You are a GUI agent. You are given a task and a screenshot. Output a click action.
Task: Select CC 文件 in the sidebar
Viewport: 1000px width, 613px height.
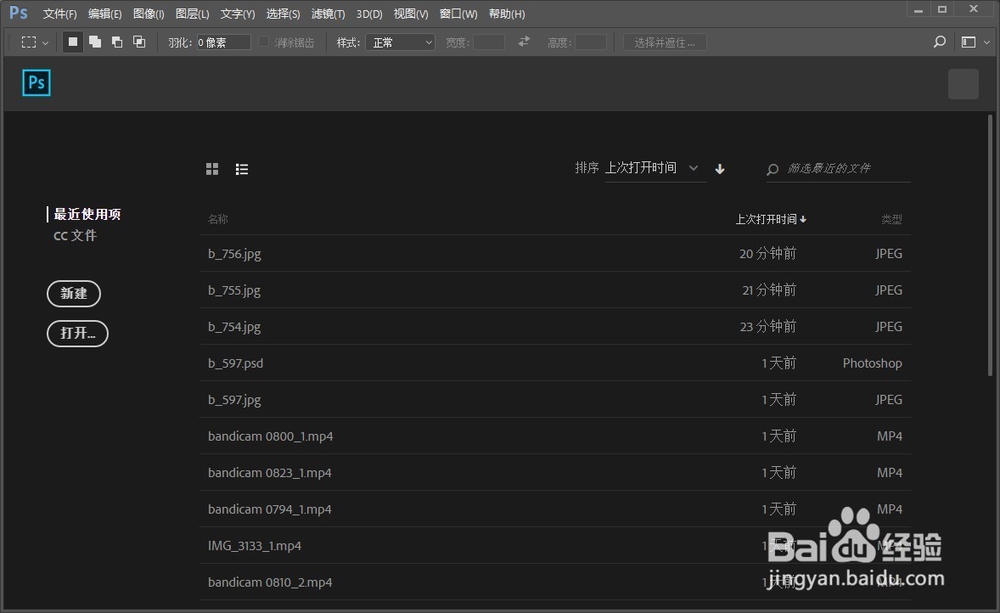[75, 235]
